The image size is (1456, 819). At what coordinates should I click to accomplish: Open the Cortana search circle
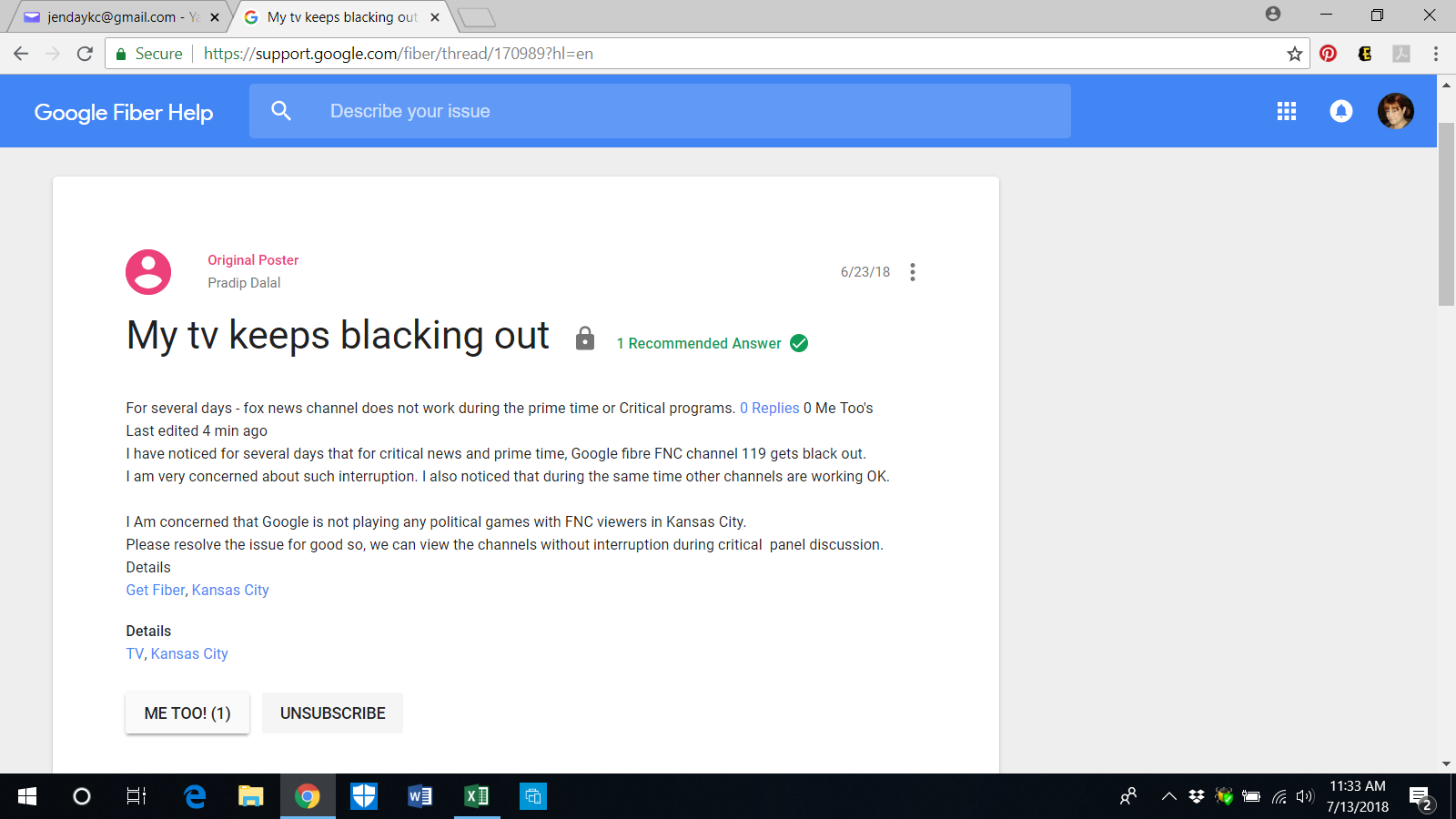pos(82,796)
